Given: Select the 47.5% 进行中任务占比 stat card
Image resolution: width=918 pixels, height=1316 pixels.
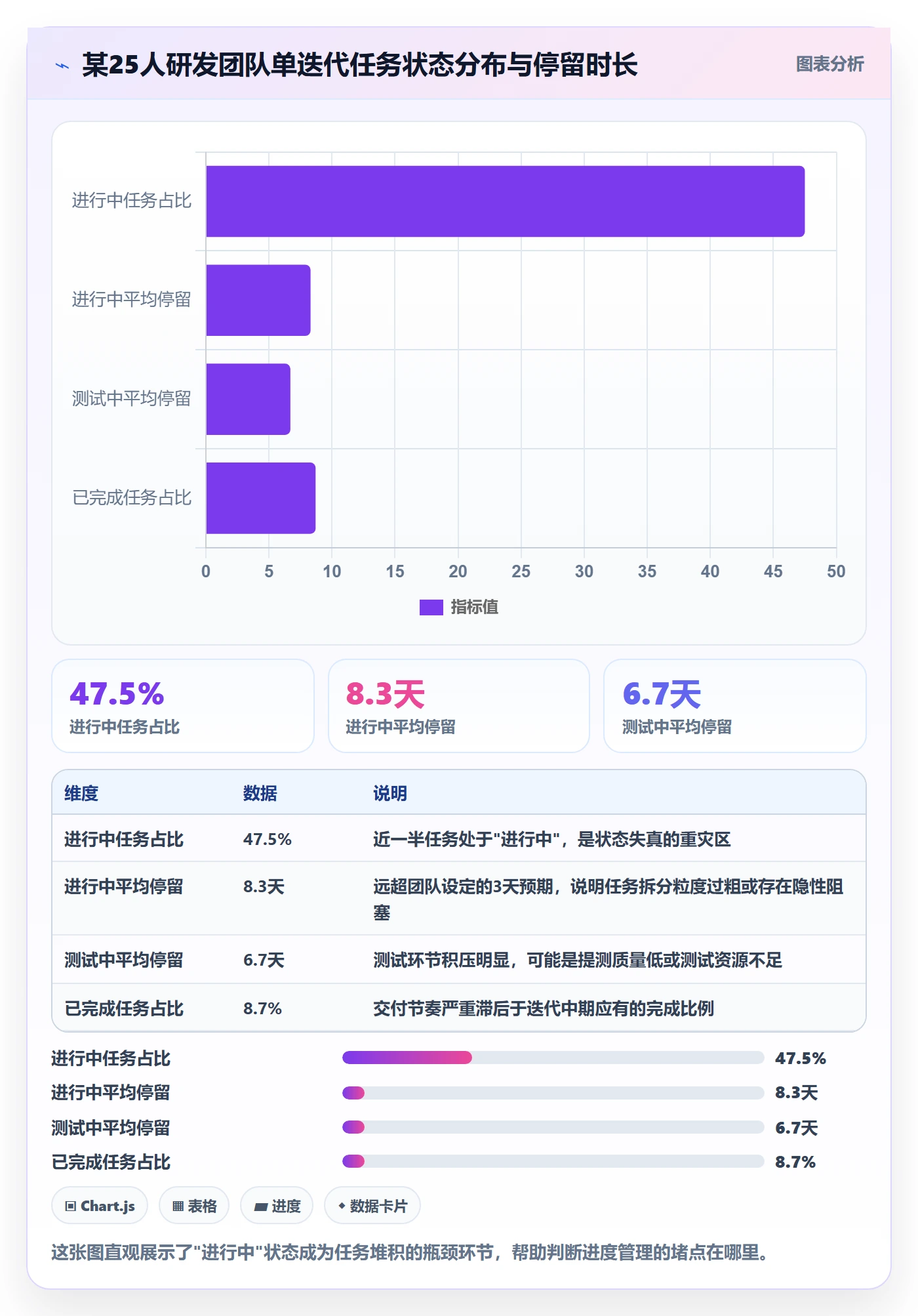Looking at the screenshot, I should pos(183,706).
